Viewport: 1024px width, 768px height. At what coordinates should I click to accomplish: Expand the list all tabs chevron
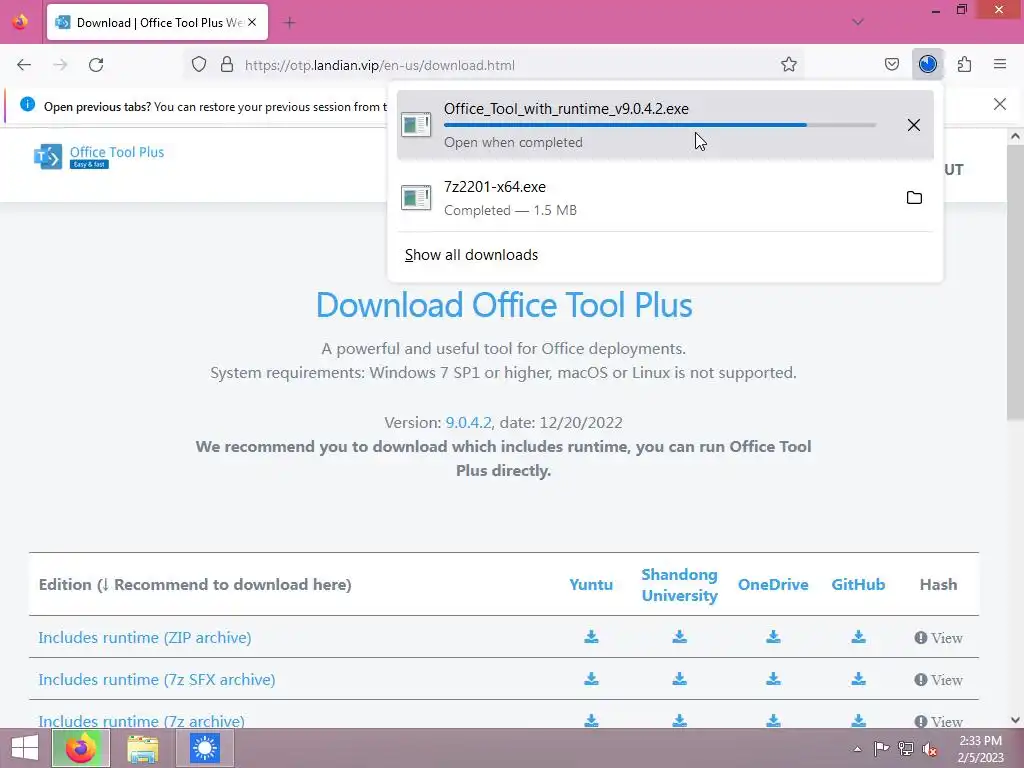(x=858, y=22)
